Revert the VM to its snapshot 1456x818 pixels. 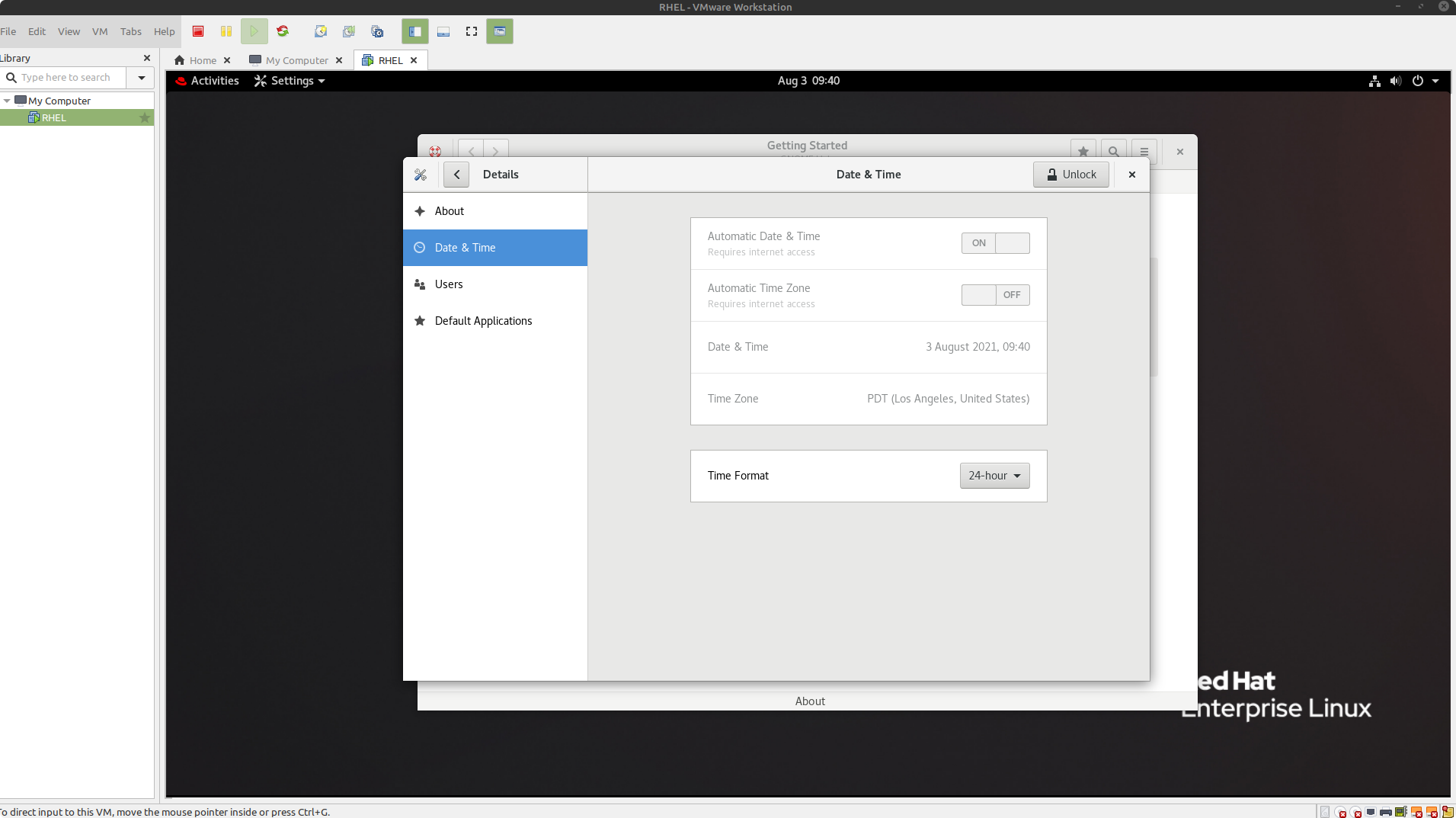(349, 31)
